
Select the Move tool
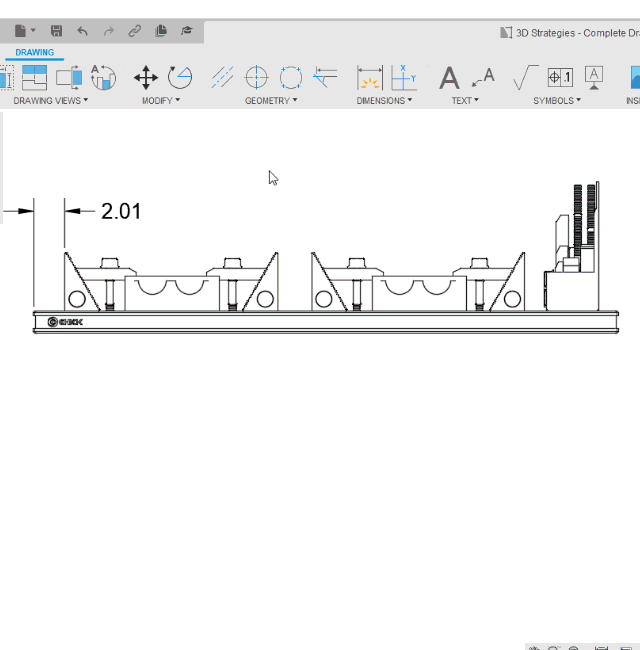[x=145, y=78]
